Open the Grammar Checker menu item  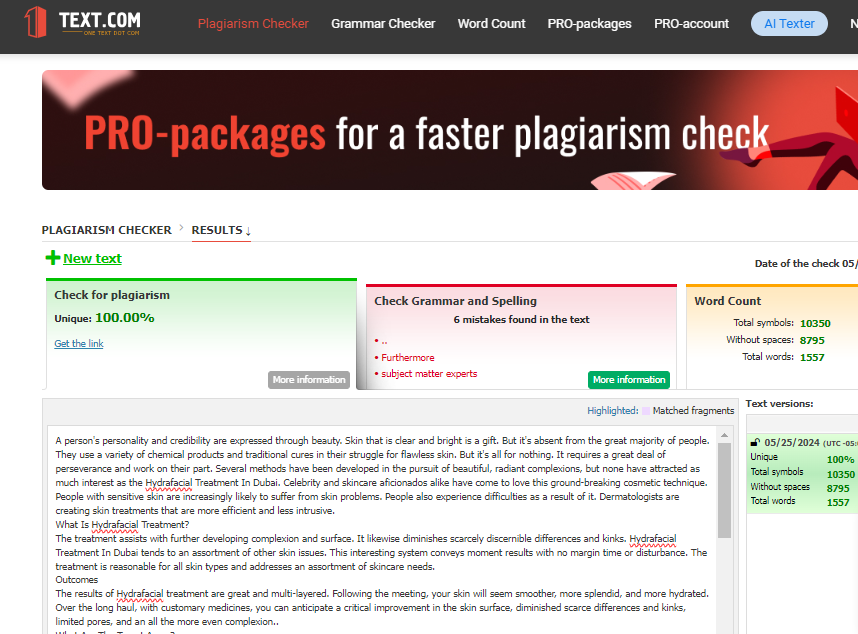(x=383, y=23)
